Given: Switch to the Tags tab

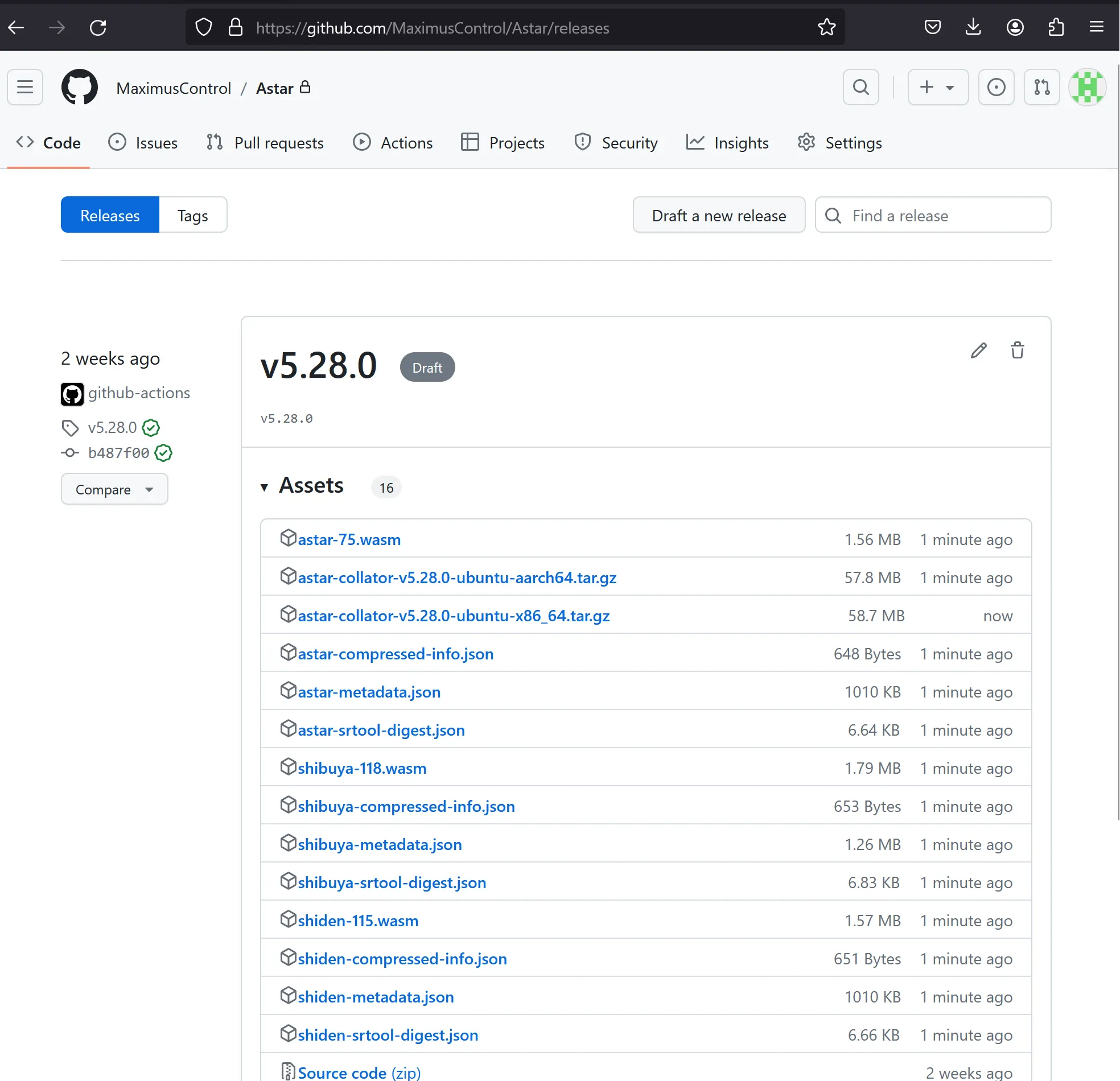Looking at the screenshot, I should 192,216.
